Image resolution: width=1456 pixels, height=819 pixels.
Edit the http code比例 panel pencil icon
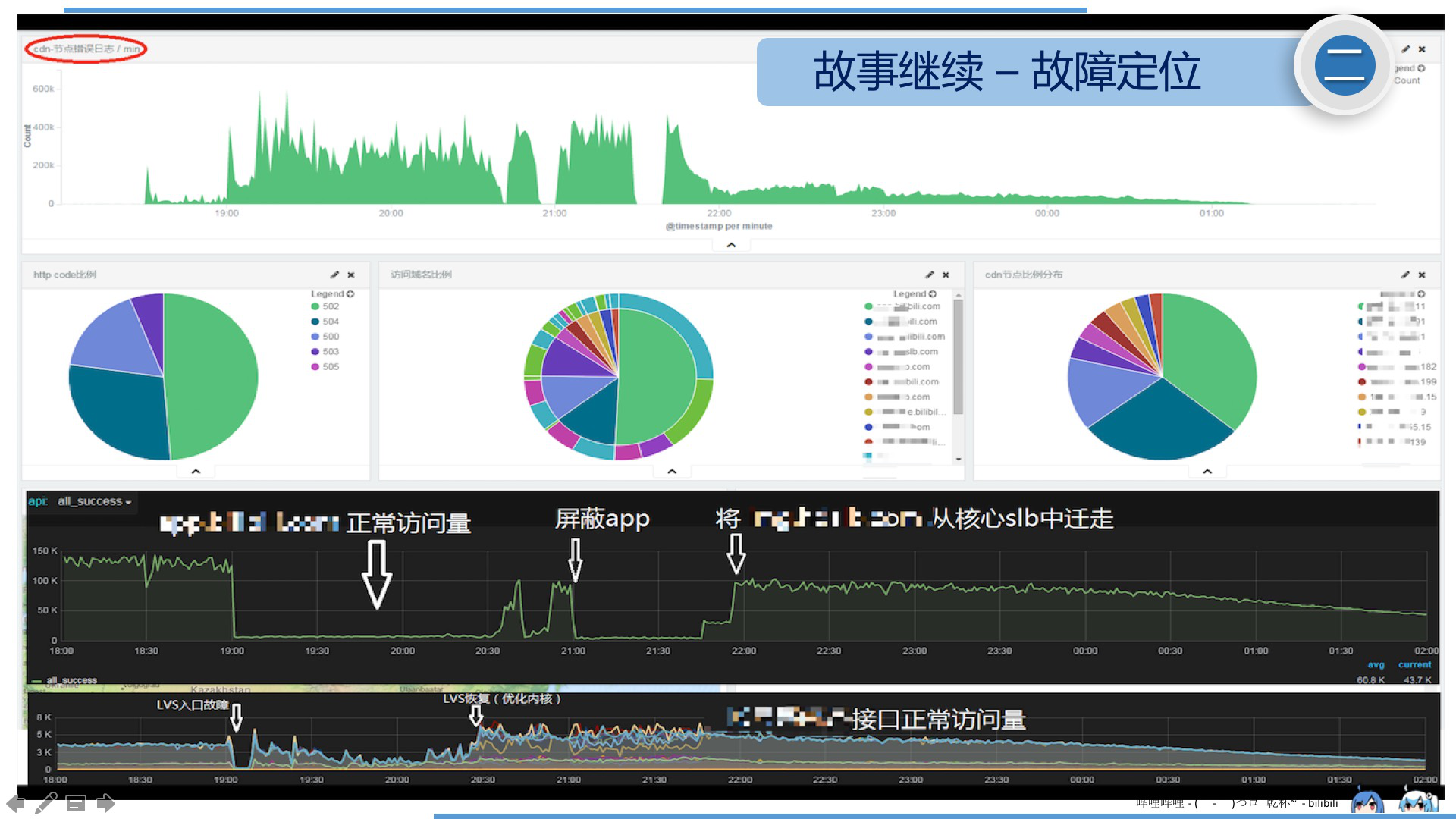334,275
